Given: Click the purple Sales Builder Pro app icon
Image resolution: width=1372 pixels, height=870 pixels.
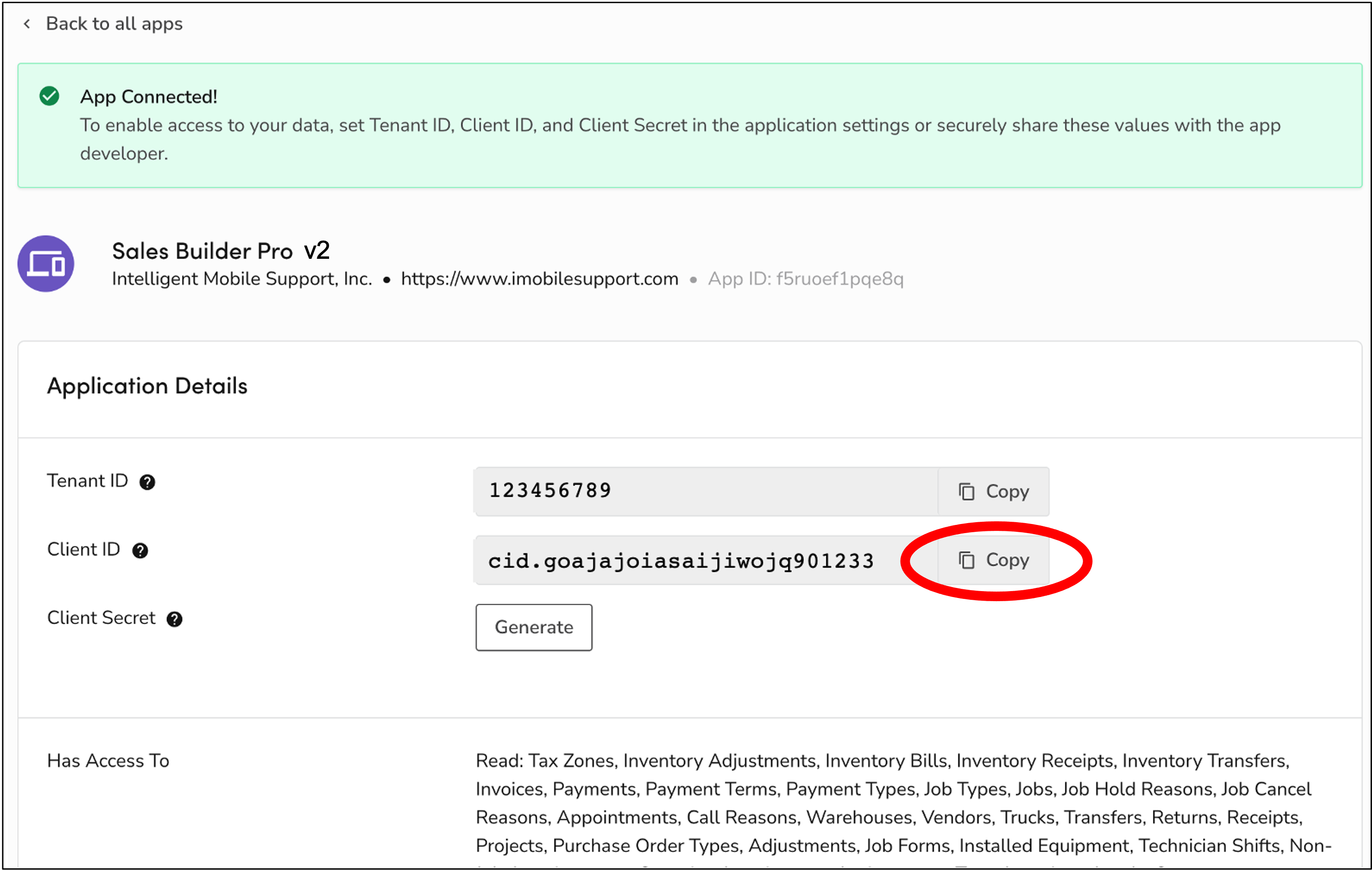Looking at the screenshot, I should point(46,264).
